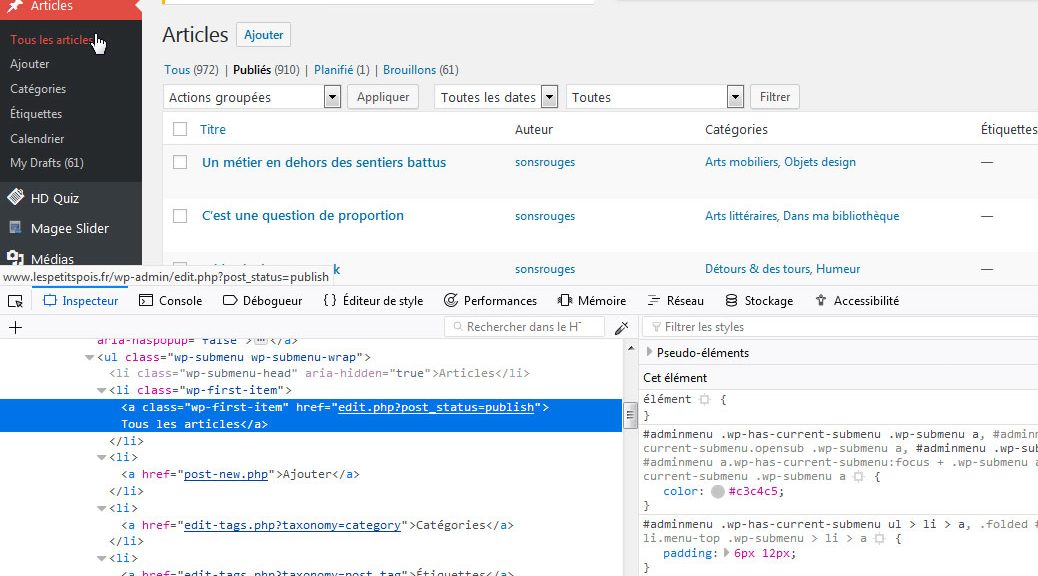This screenshot has height=576, width=1038.
Task: Activate the element picker tool in devtools
Action: (15, 301)
